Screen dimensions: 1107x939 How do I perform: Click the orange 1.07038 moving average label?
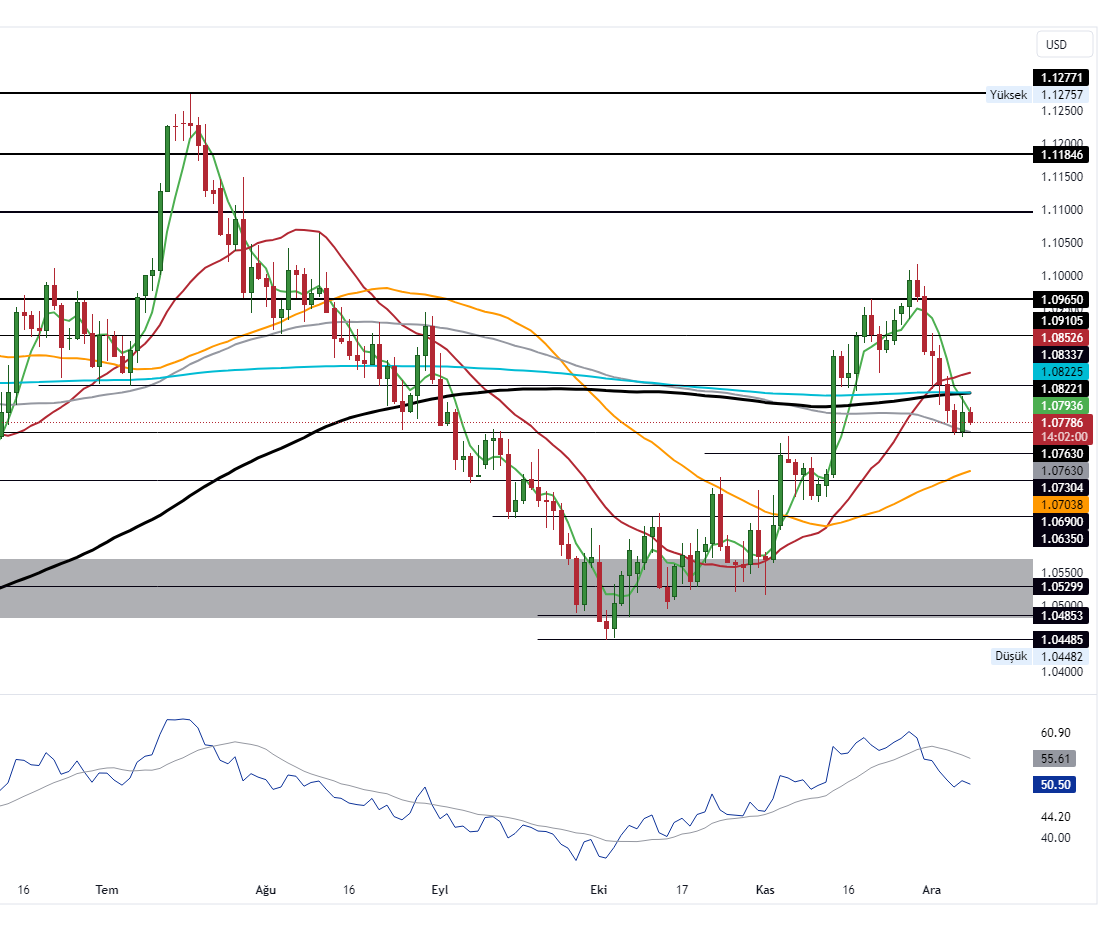coord(1062,505)
